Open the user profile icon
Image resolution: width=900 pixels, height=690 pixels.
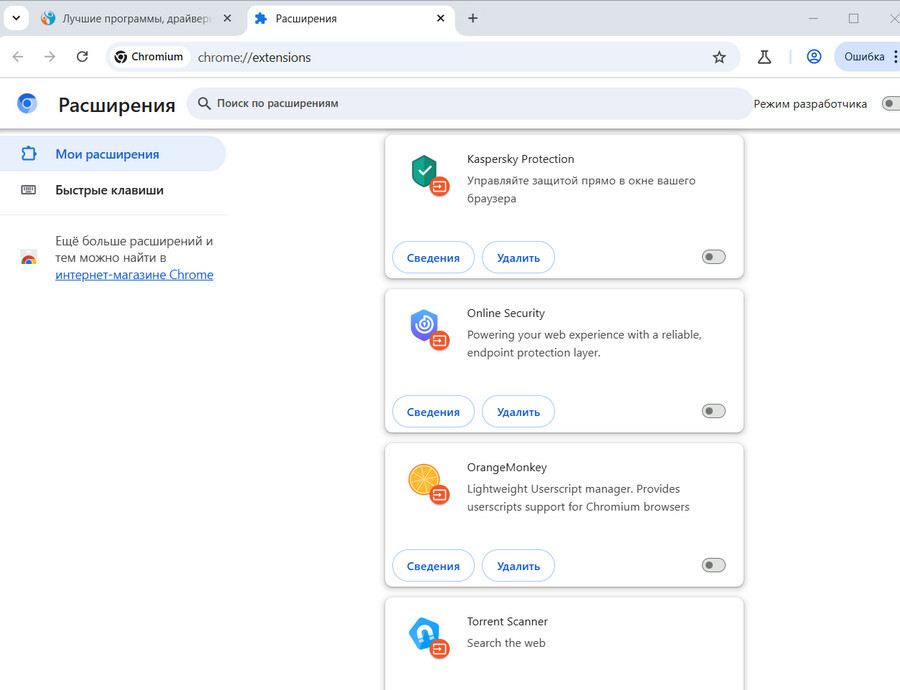(x=813, y=56)
